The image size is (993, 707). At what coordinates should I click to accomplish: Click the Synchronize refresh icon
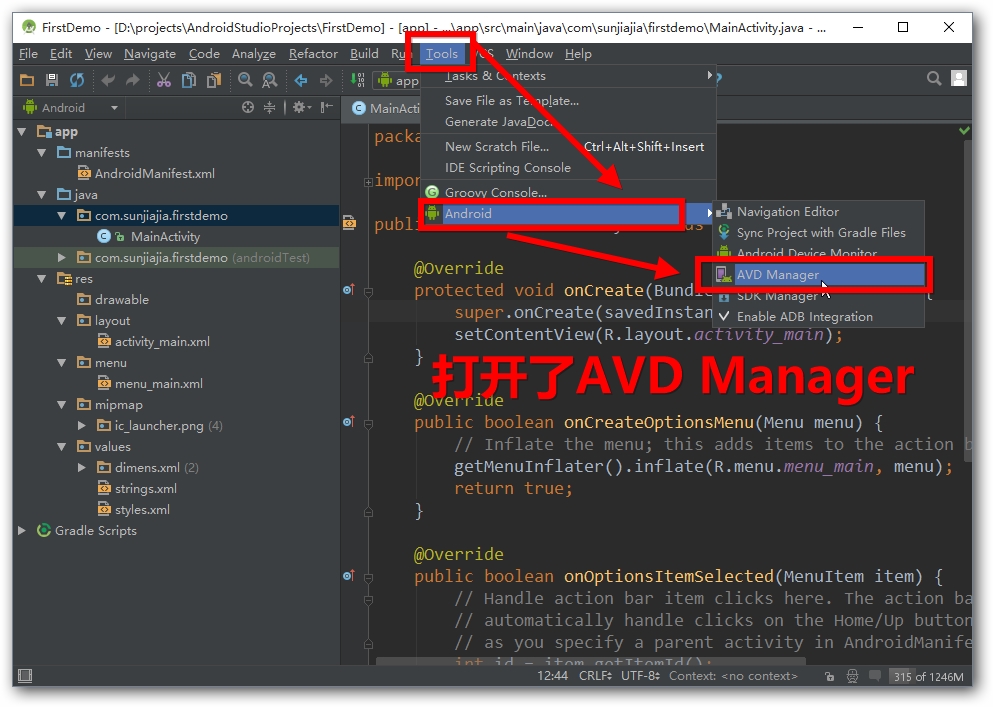[x=77, y=80]
